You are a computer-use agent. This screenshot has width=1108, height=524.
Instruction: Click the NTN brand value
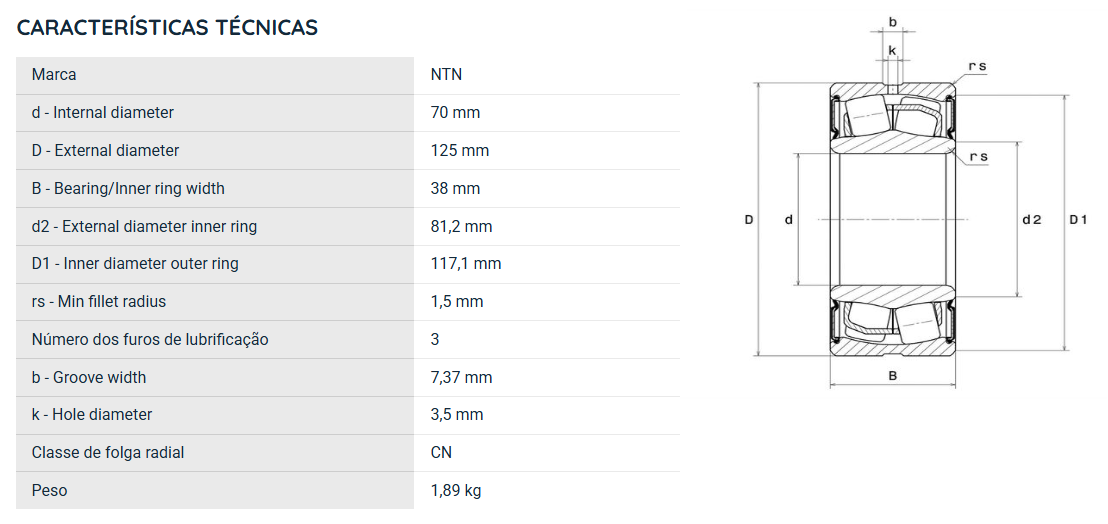click(x=447, y=75)
